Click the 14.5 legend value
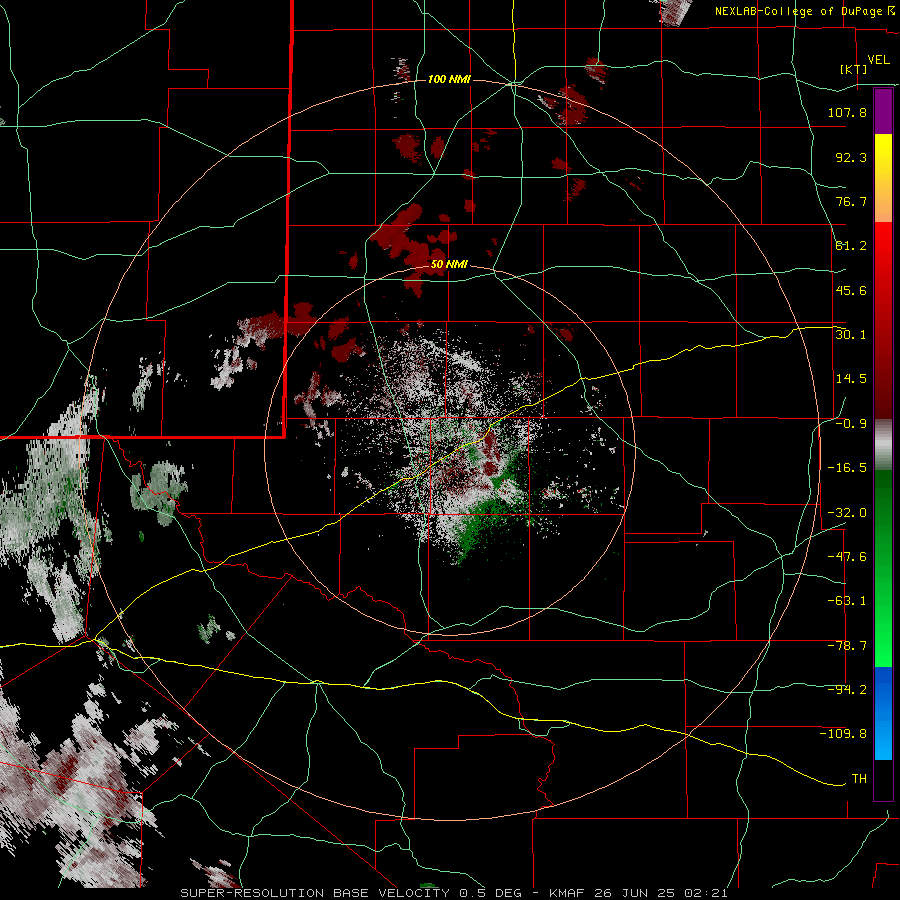Screen dimensions: 900x900 (x=851, y=379)
